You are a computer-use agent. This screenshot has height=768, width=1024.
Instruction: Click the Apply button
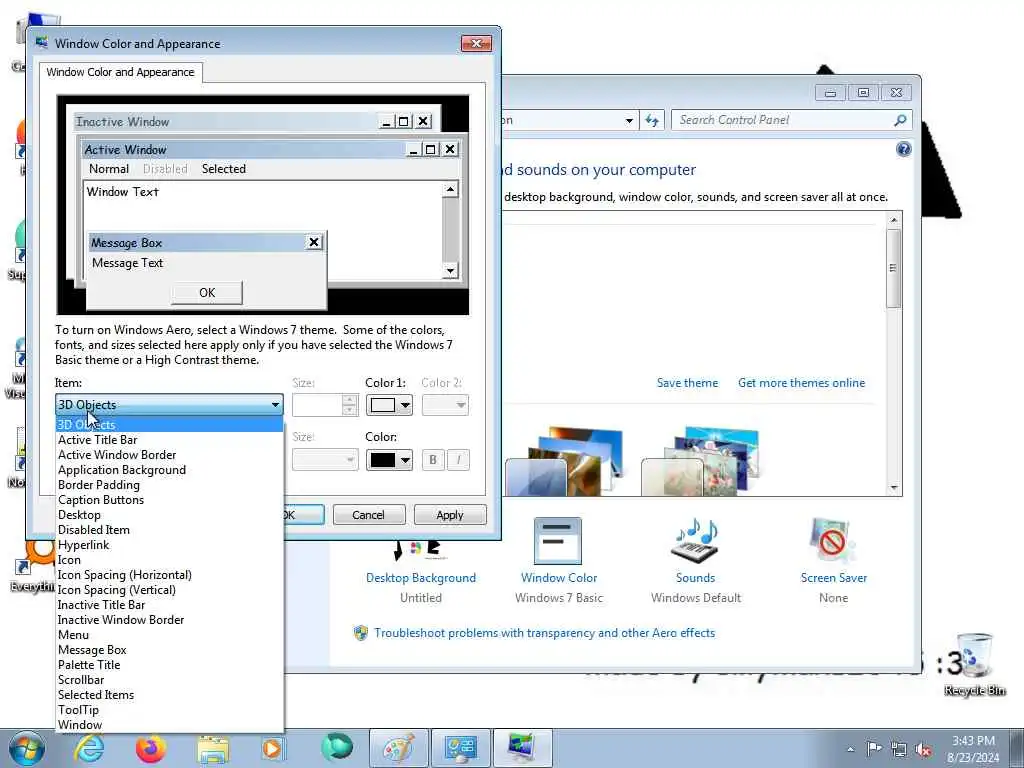point(450,515)
